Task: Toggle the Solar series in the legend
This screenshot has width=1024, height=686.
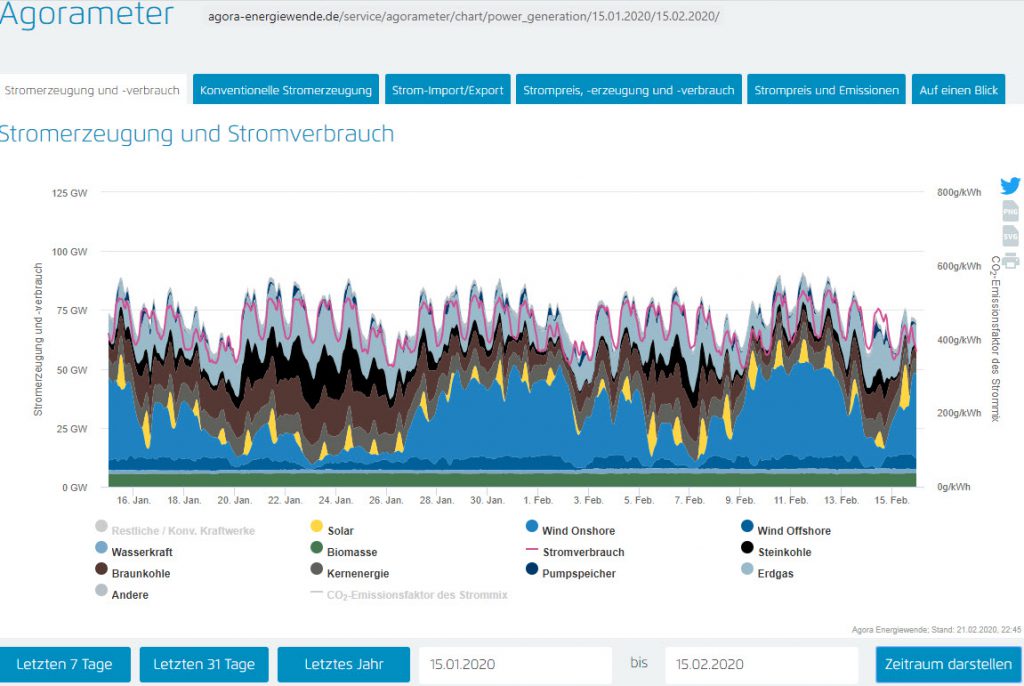Action: tap(340, 531)
